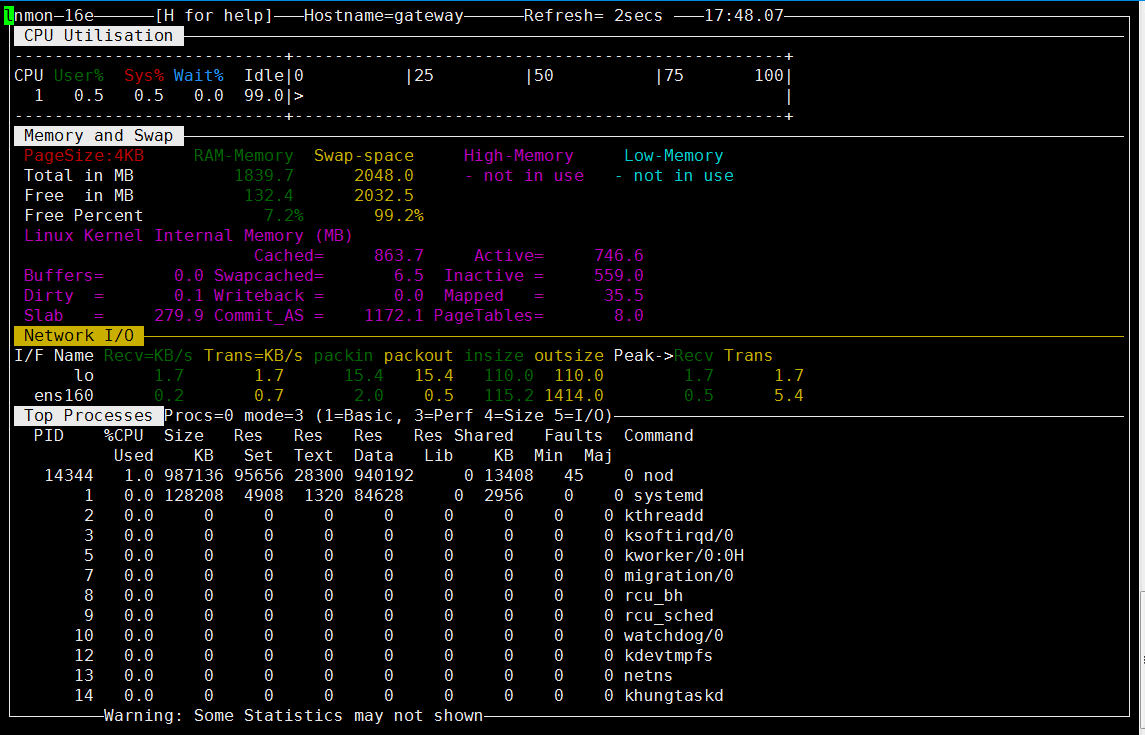Click the Inactive value 559.0
Screen dimensions: 1145x735
619,276
